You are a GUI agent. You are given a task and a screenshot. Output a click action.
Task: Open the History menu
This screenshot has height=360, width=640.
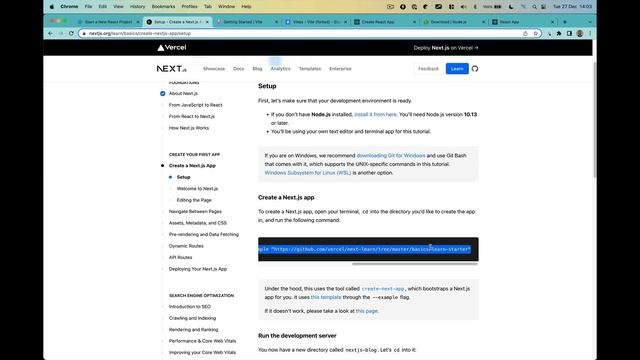(137, 7)
